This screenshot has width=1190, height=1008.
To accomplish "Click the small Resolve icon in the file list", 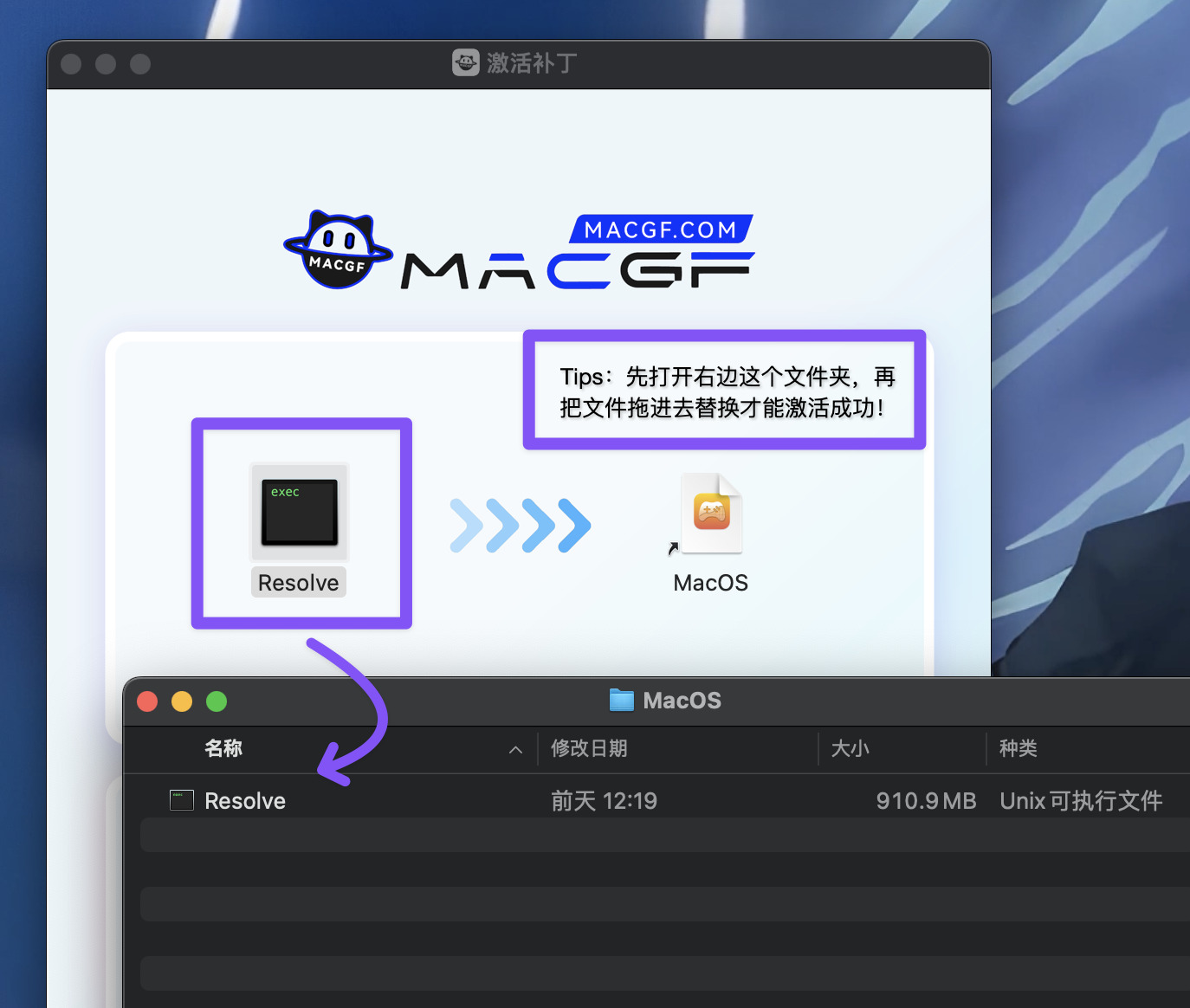I will click(181, 799).
